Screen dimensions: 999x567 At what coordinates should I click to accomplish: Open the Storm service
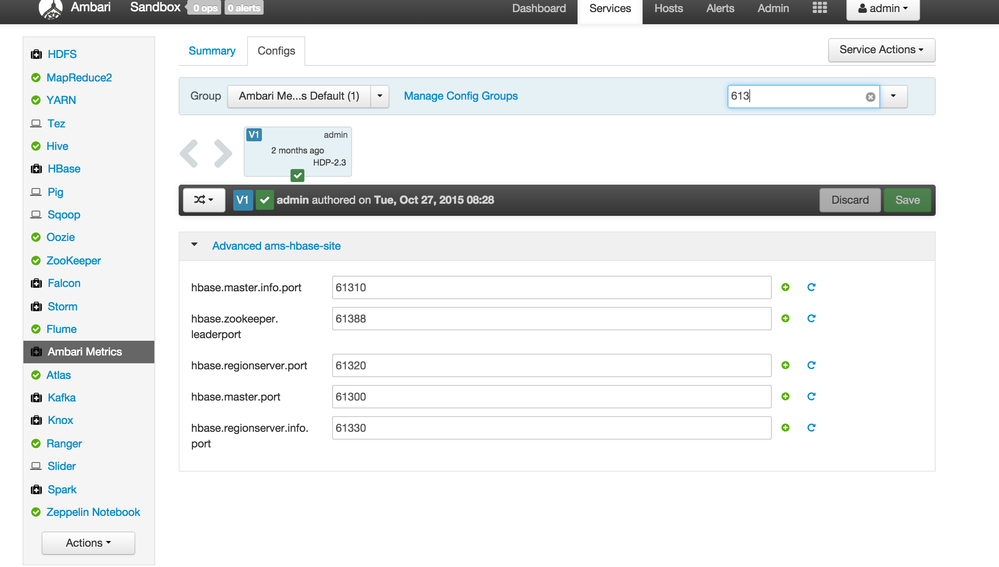[x=62, y=306]
